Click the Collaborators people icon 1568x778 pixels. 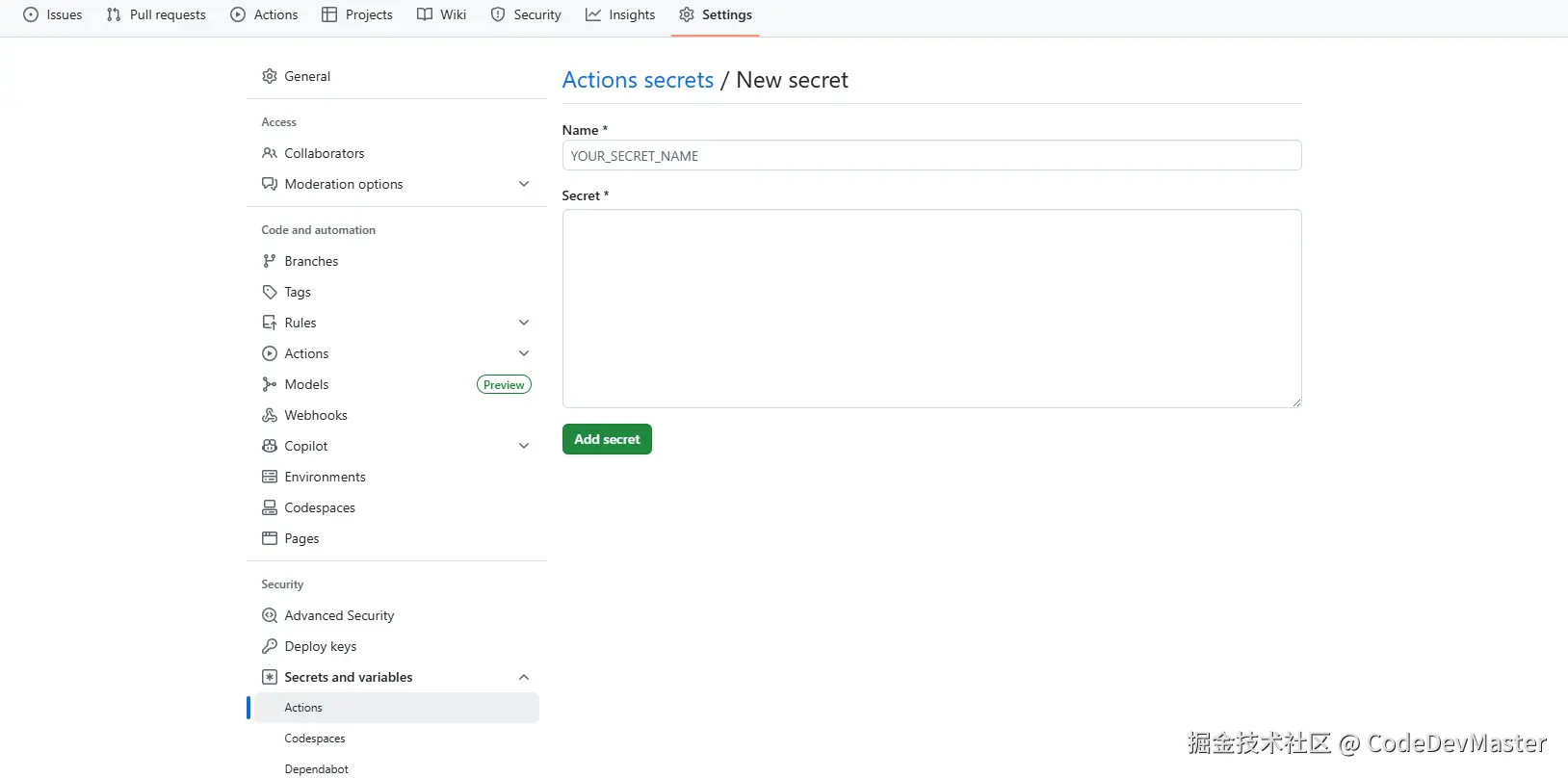point(270,153)
